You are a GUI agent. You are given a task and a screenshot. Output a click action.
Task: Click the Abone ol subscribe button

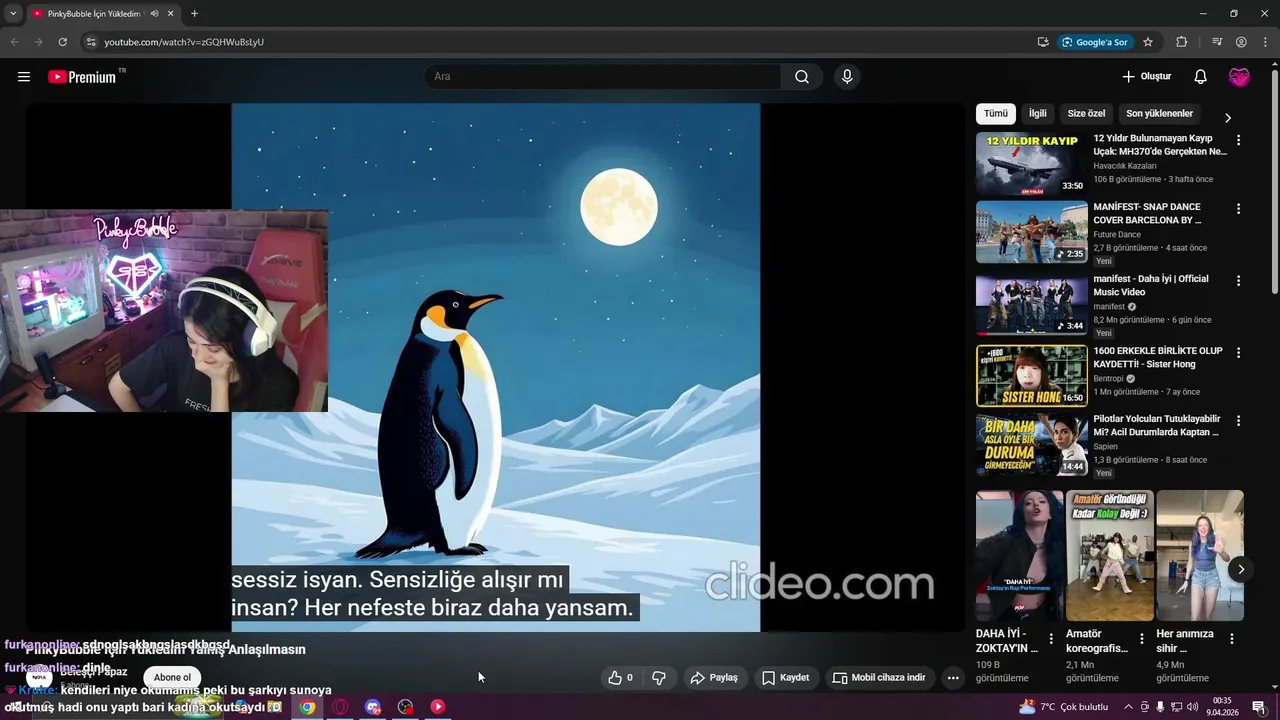tap(172, 678)
